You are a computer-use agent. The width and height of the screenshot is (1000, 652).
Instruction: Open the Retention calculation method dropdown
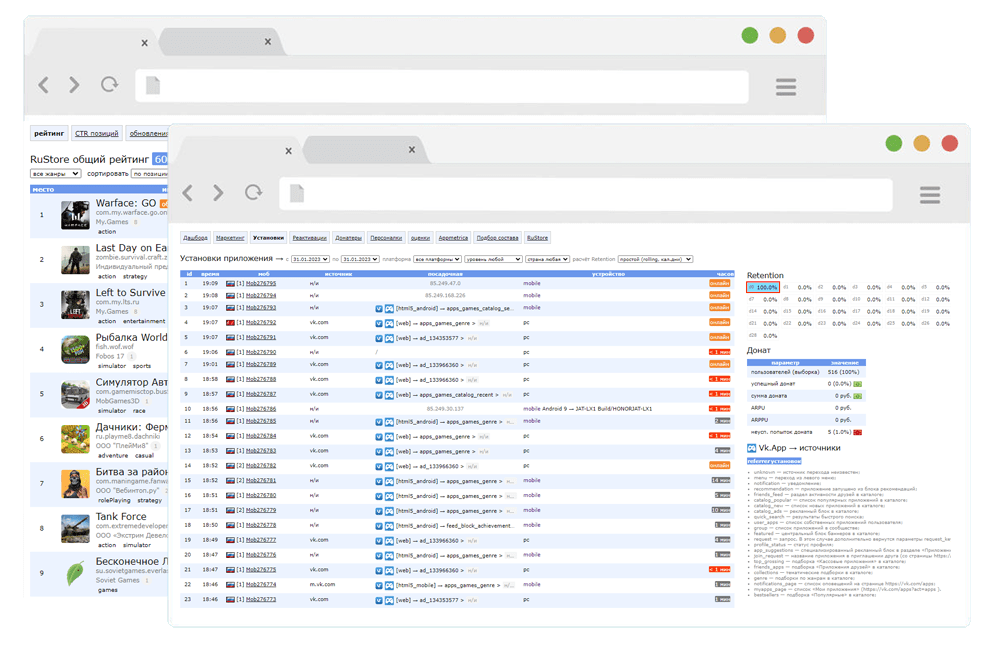[x=655, y=259]
